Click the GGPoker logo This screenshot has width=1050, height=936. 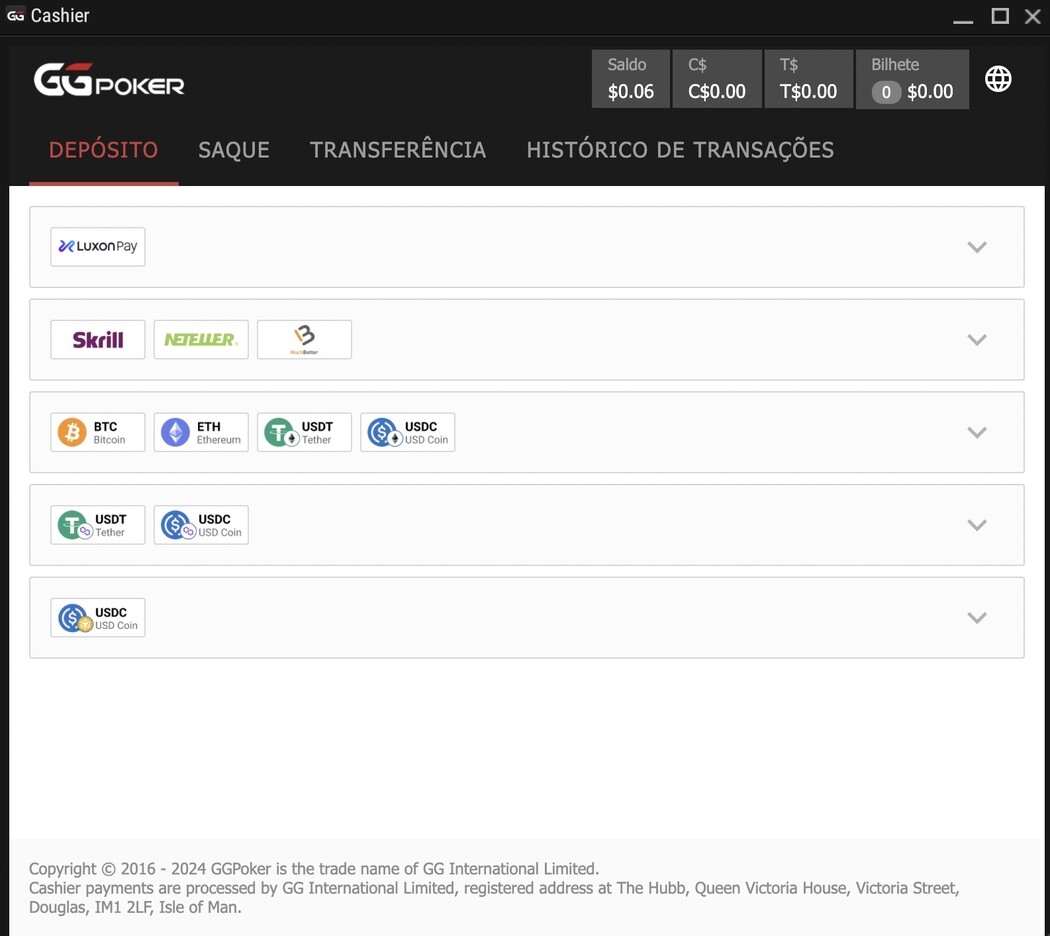[109, 80]
